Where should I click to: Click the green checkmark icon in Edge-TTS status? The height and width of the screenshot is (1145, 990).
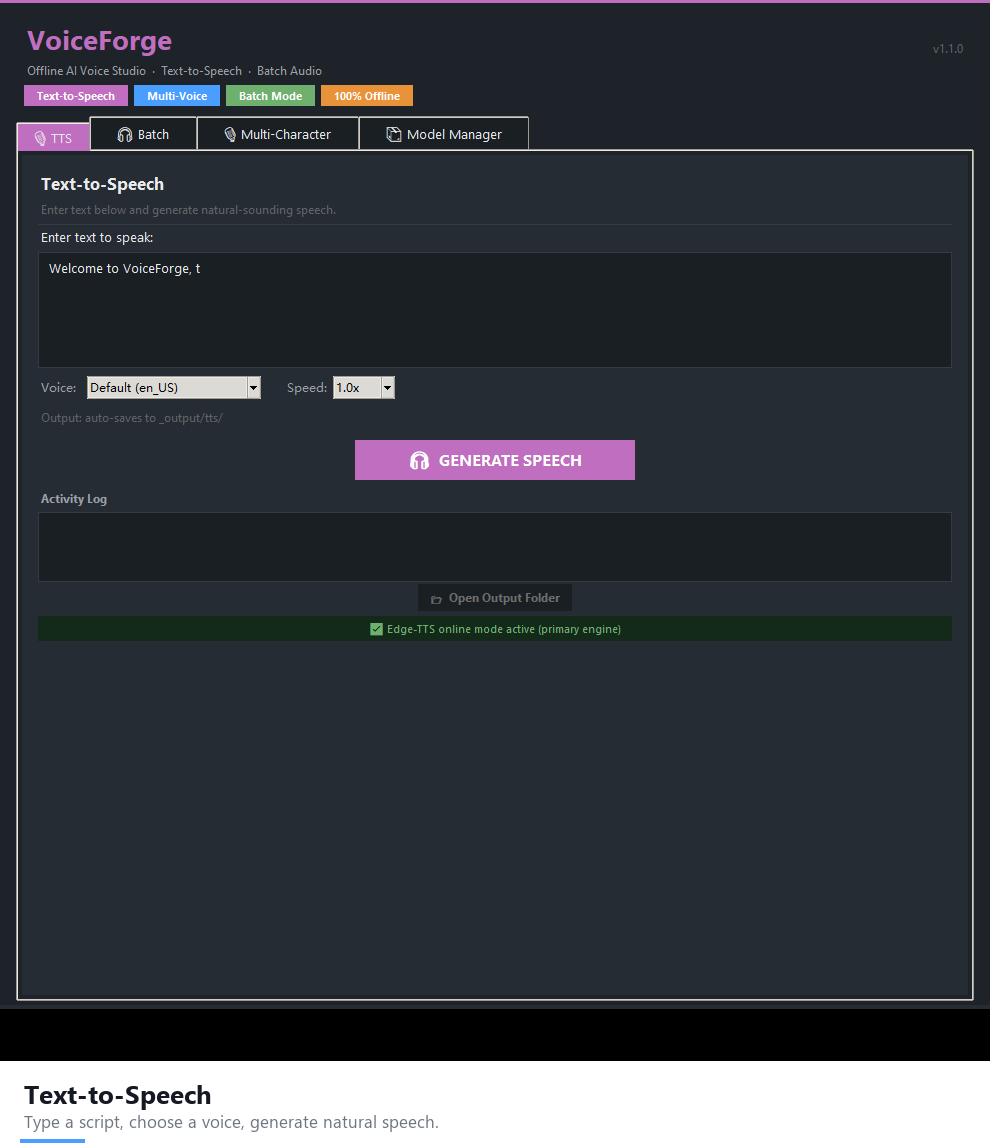[x=376, y=629]
